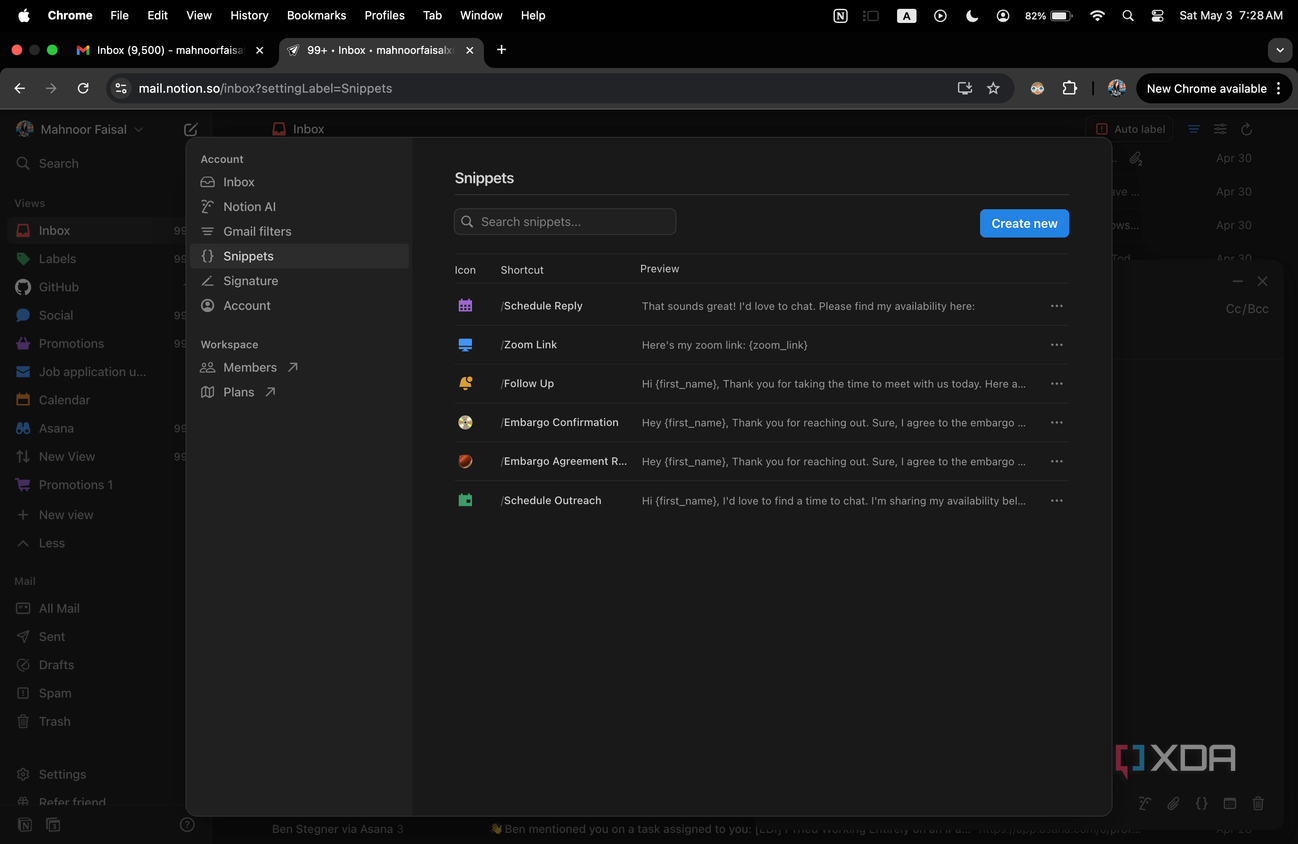Click the Shortcut column header

[522, 270]
